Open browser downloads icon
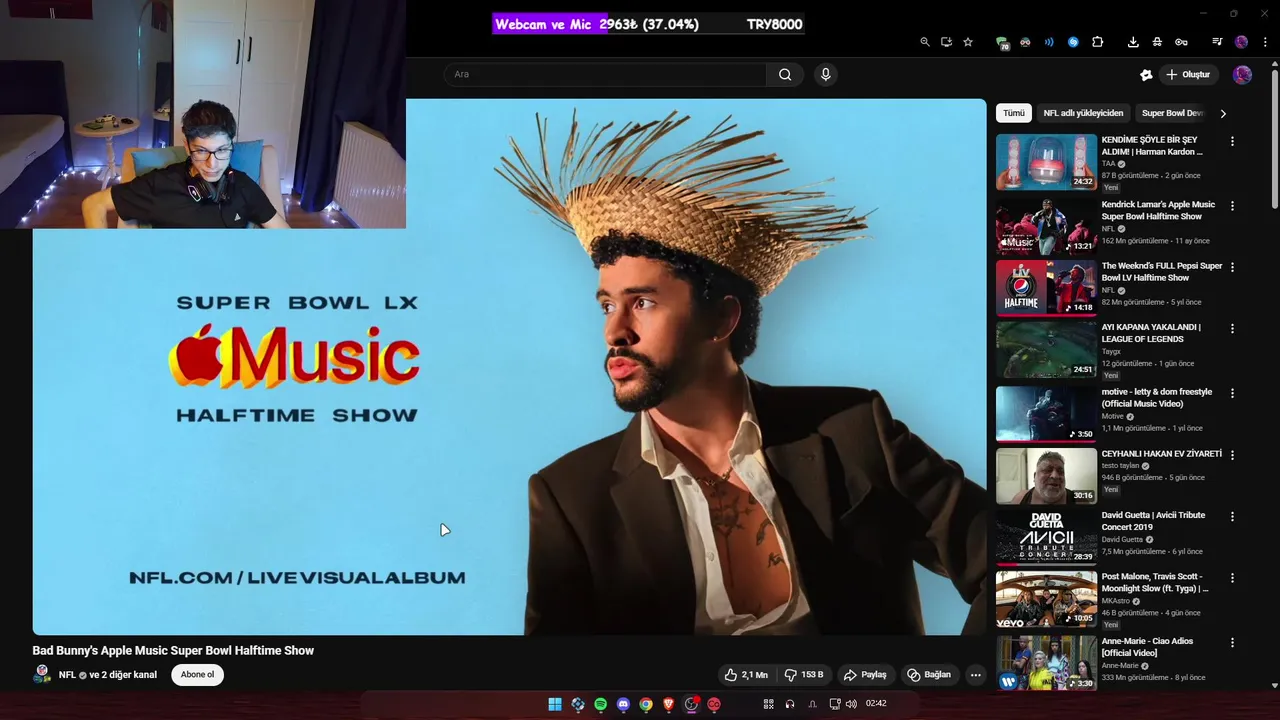Viewport: 1280px width, 720px height. pyautogui.click(x=1133, y=42)
